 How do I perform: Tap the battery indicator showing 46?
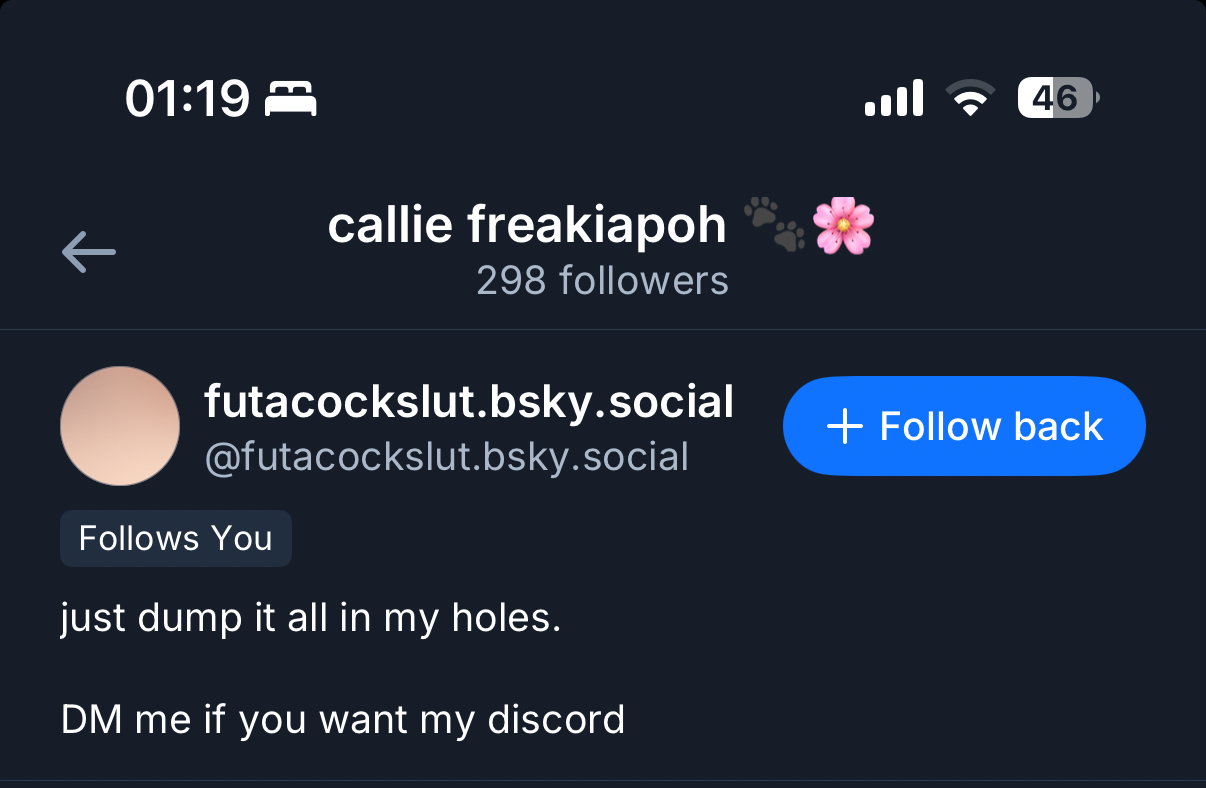(x=1057, y=98)
